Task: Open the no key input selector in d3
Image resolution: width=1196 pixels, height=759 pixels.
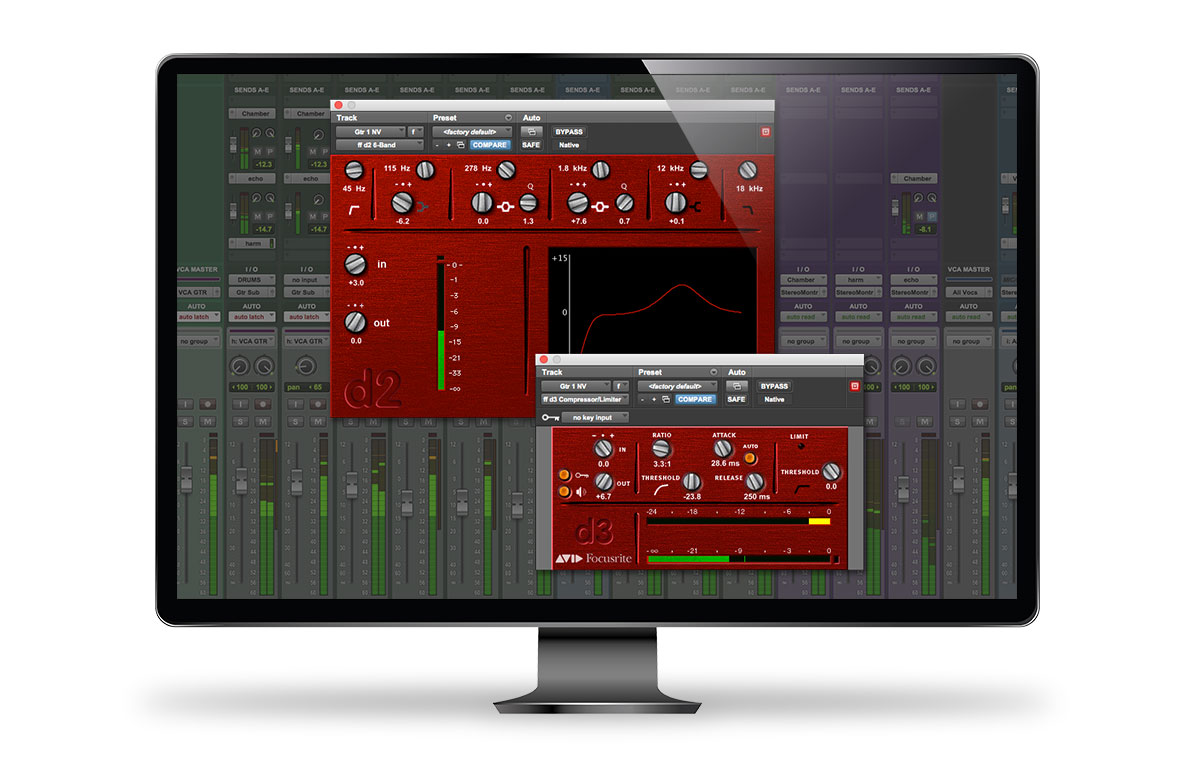Action: tap(595, 418)
